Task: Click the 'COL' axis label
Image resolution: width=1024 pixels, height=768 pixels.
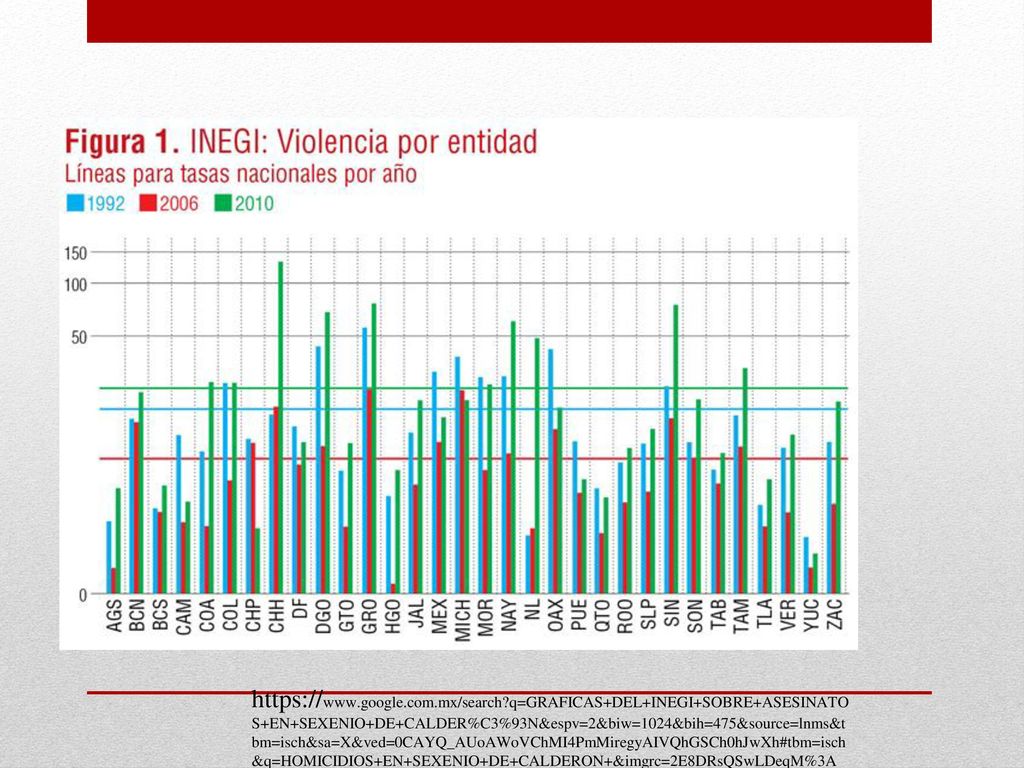Action: pos(230,615)
